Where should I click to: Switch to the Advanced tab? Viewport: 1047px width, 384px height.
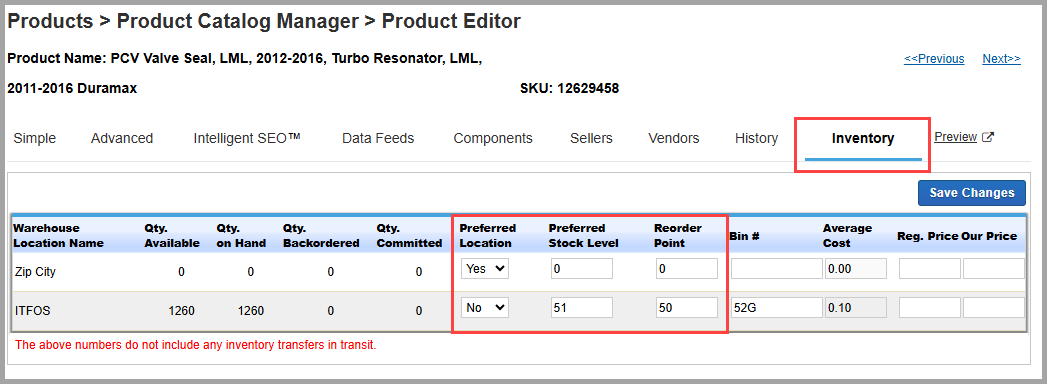click(122, 138)
